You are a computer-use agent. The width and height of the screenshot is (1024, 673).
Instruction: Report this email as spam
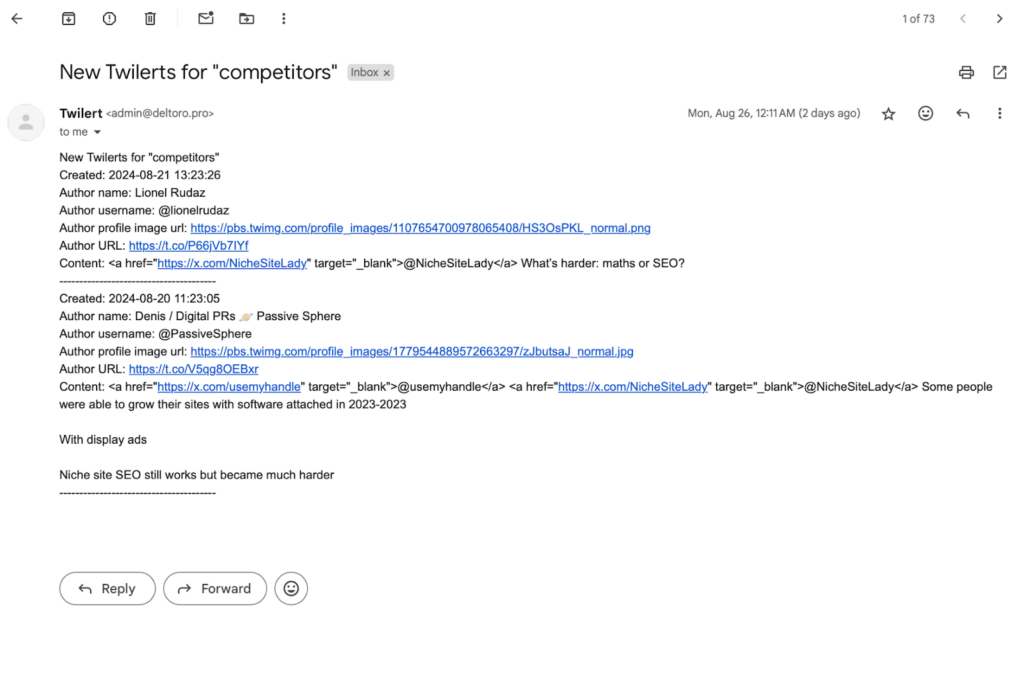point(109,18)
